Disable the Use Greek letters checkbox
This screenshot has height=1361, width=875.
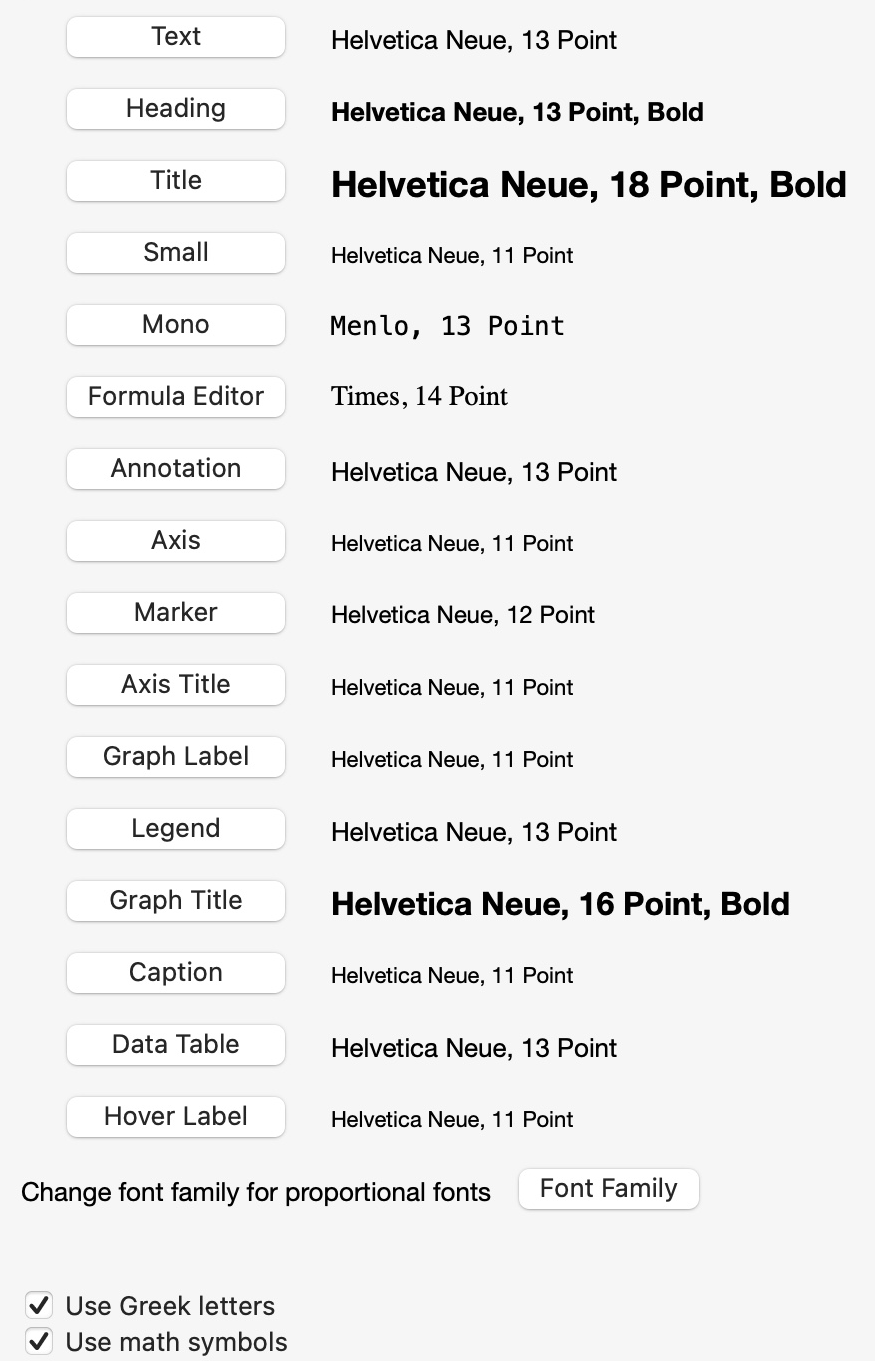[x=39, y=1305]
